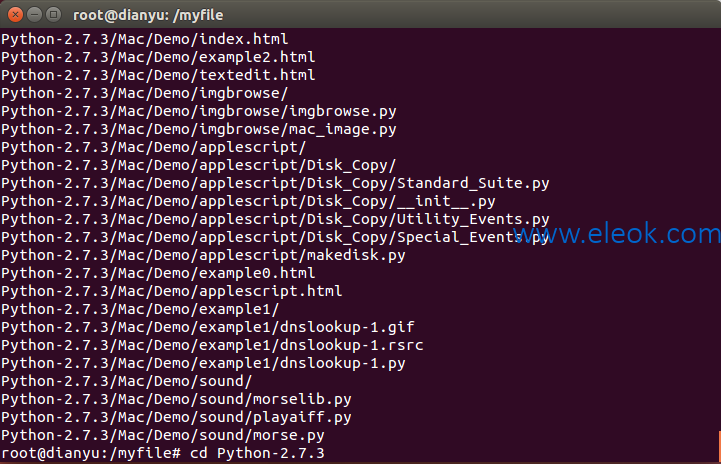The width and height of the screenshot is (721, 464).
Task: Select line ending 'mac_image.py'
Action: pyautogui.click(x=199, y=129)
